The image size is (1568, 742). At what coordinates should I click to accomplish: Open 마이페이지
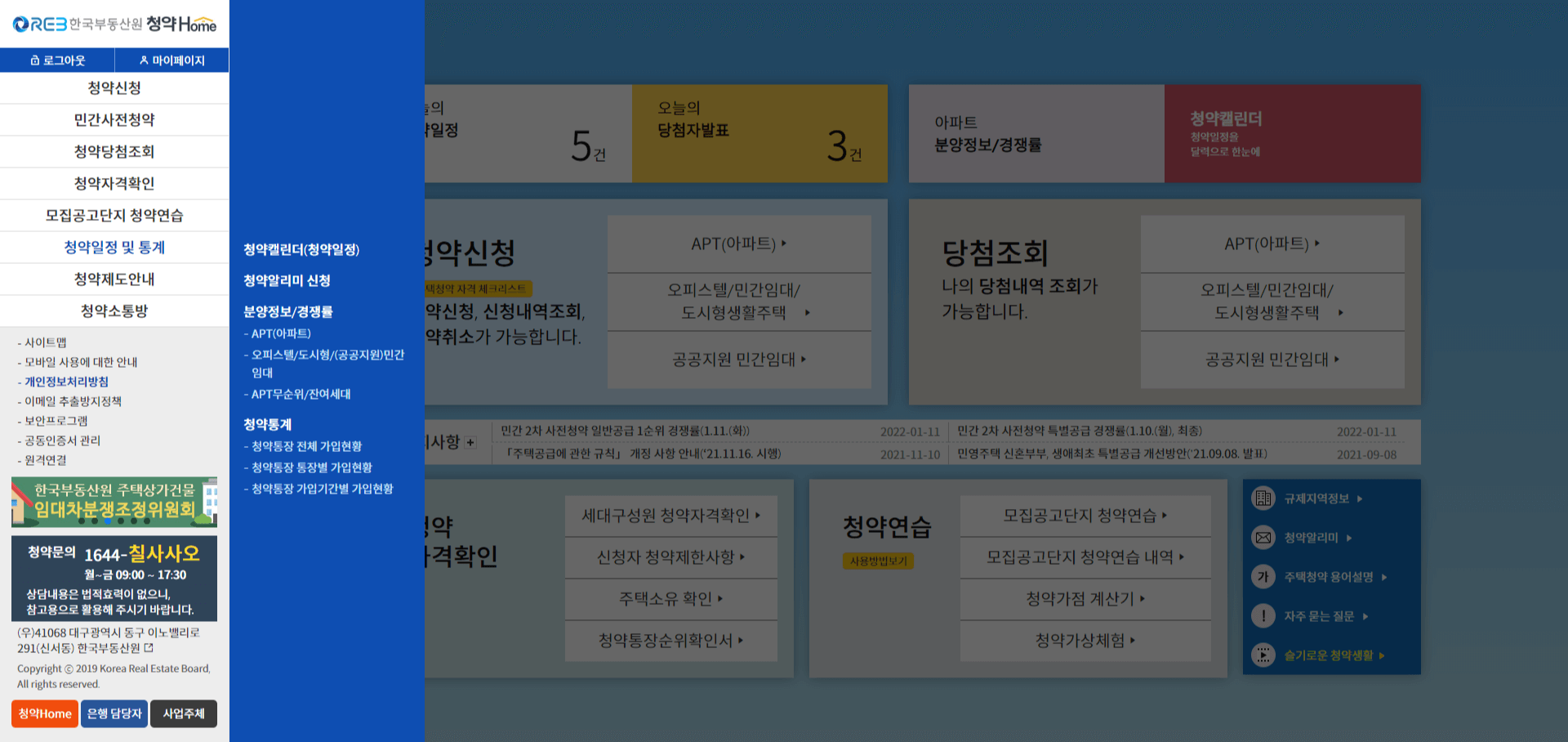coord(172,60)
